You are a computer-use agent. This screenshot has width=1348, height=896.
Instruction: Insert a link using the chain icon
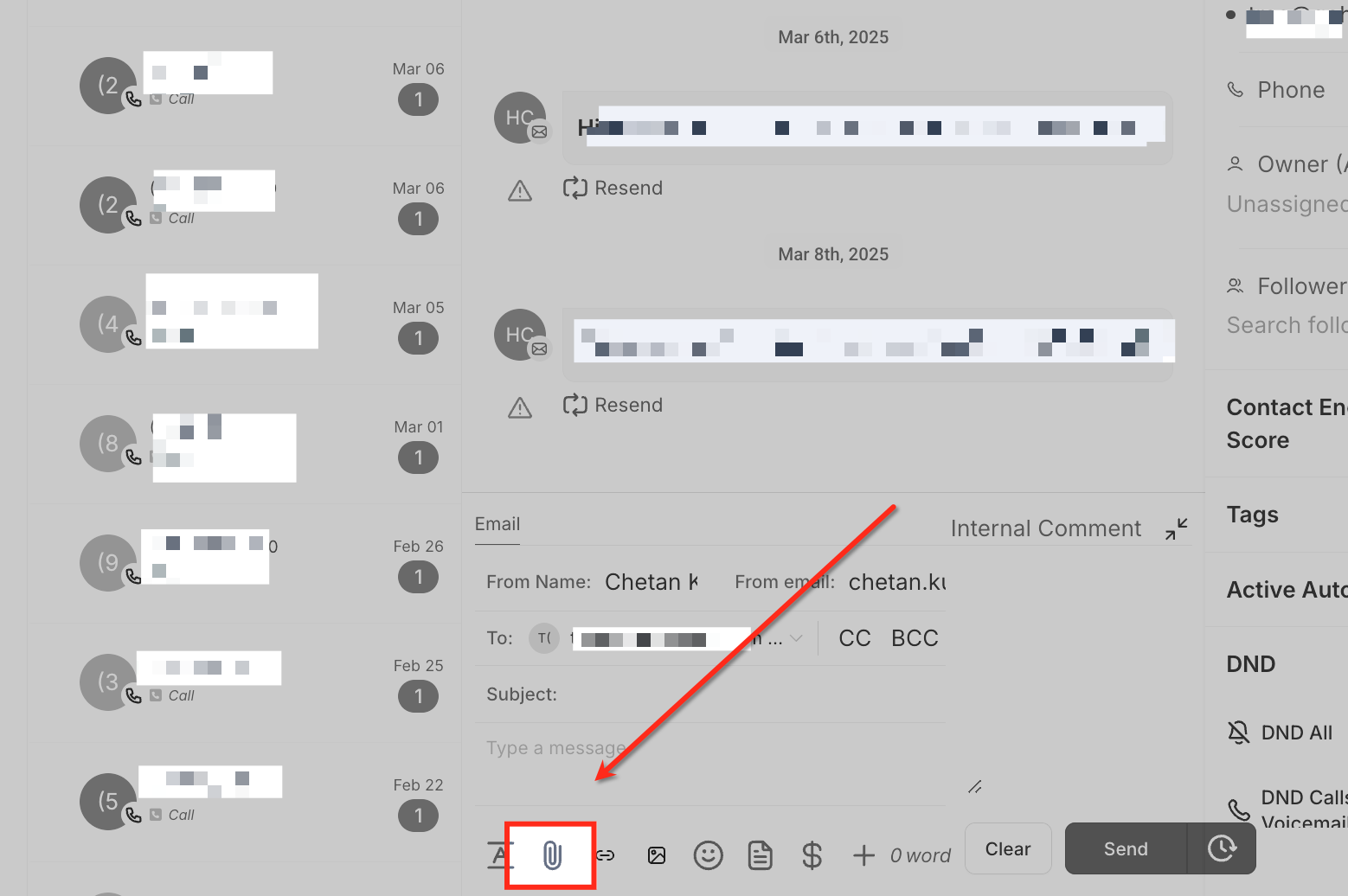[606, 855]
